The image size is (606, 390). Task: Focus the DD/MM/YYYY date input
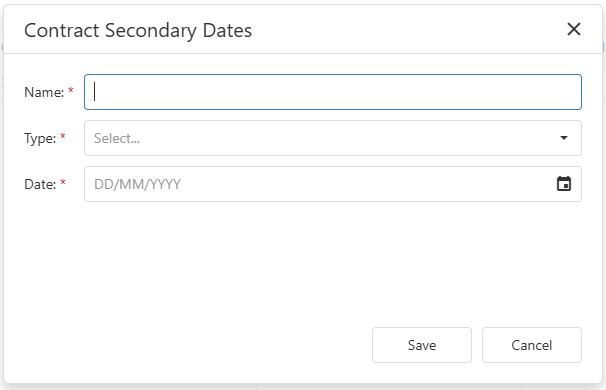point(333,184)
